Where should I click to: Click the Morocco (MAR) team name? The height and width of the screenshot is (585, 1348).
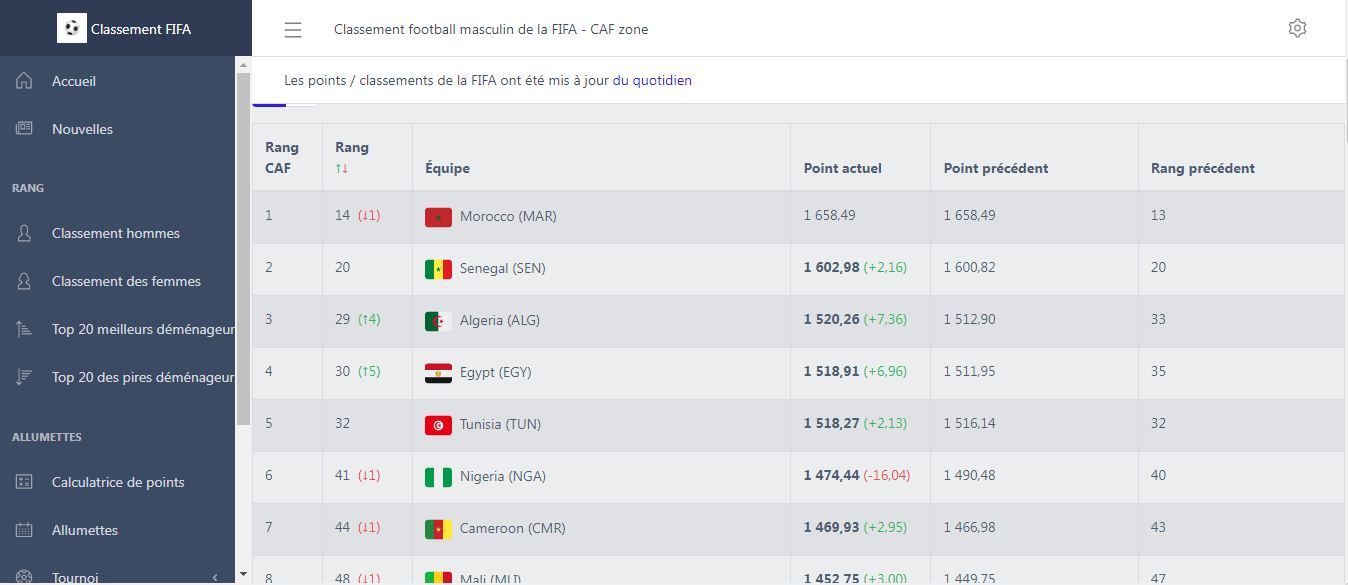click(x=508, y=216)
